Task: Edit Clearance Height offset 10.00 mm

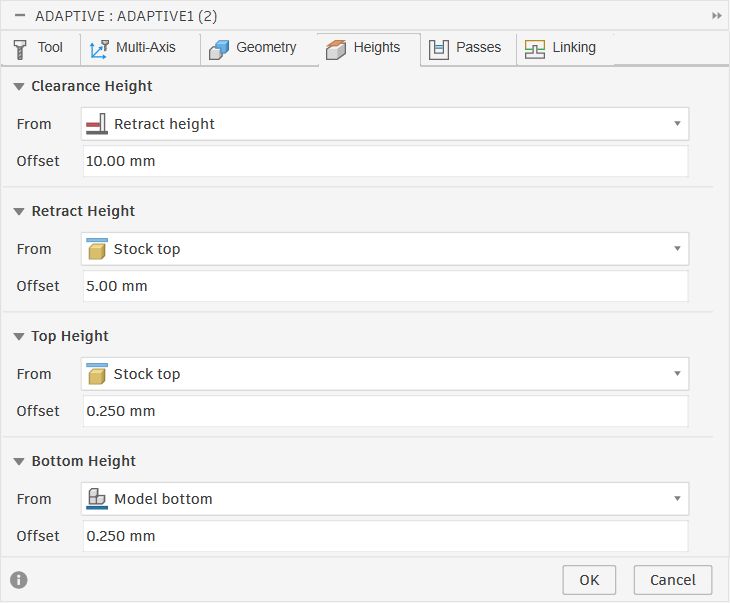Action: pos(385,161)
